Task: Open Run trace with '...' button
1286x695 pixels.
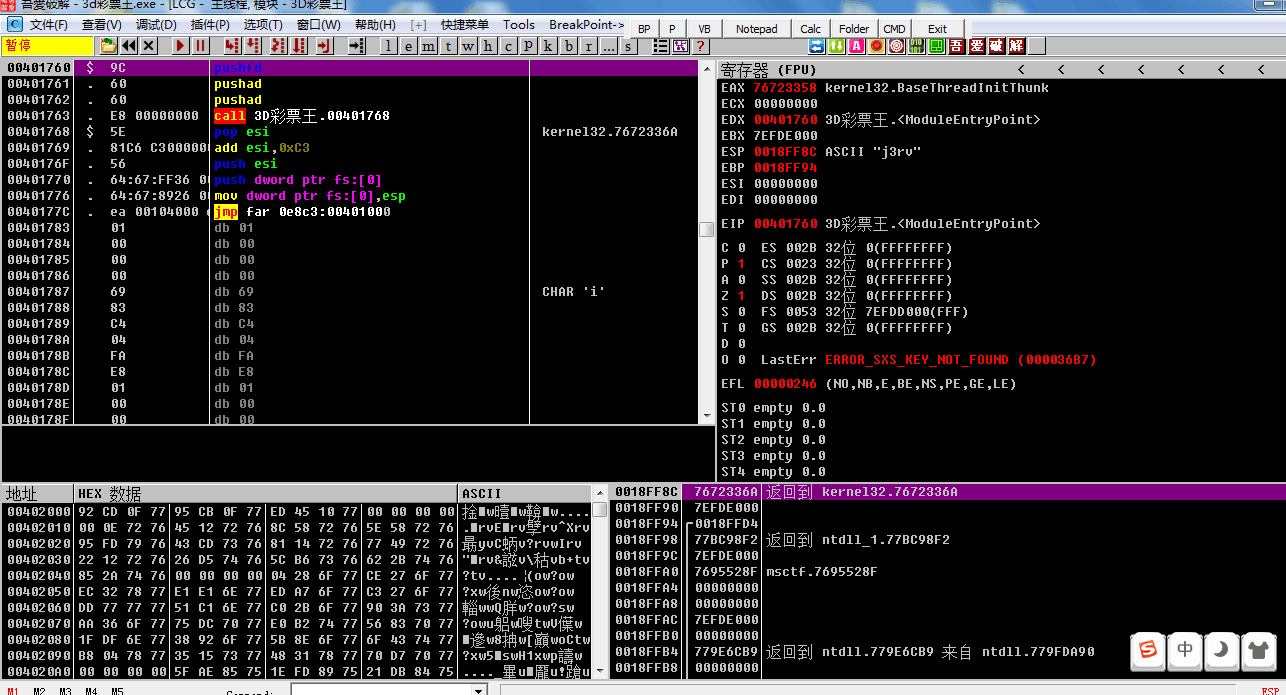Action: [608, 46]
